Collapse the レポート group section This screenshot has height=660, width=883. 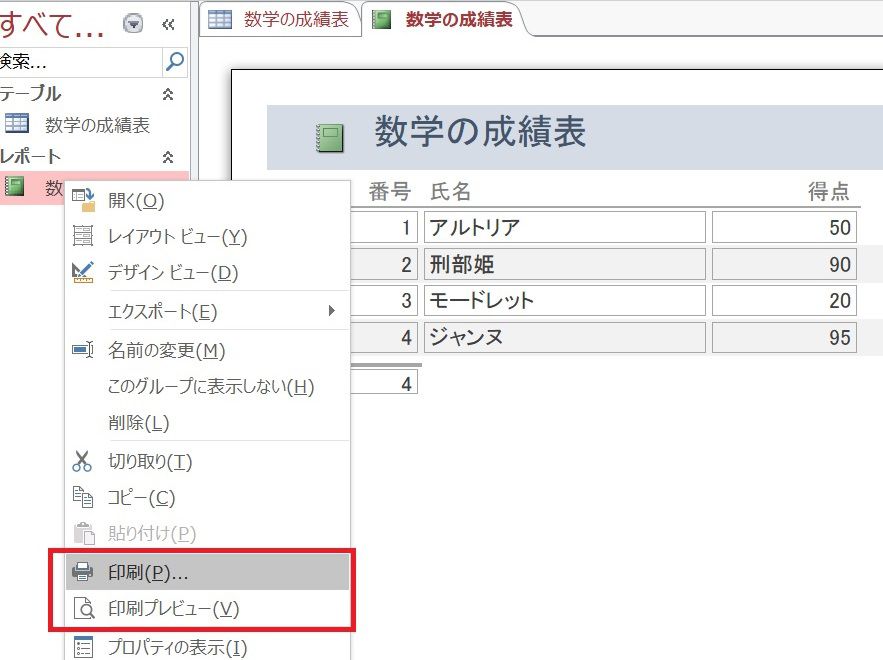pos(168,157)
